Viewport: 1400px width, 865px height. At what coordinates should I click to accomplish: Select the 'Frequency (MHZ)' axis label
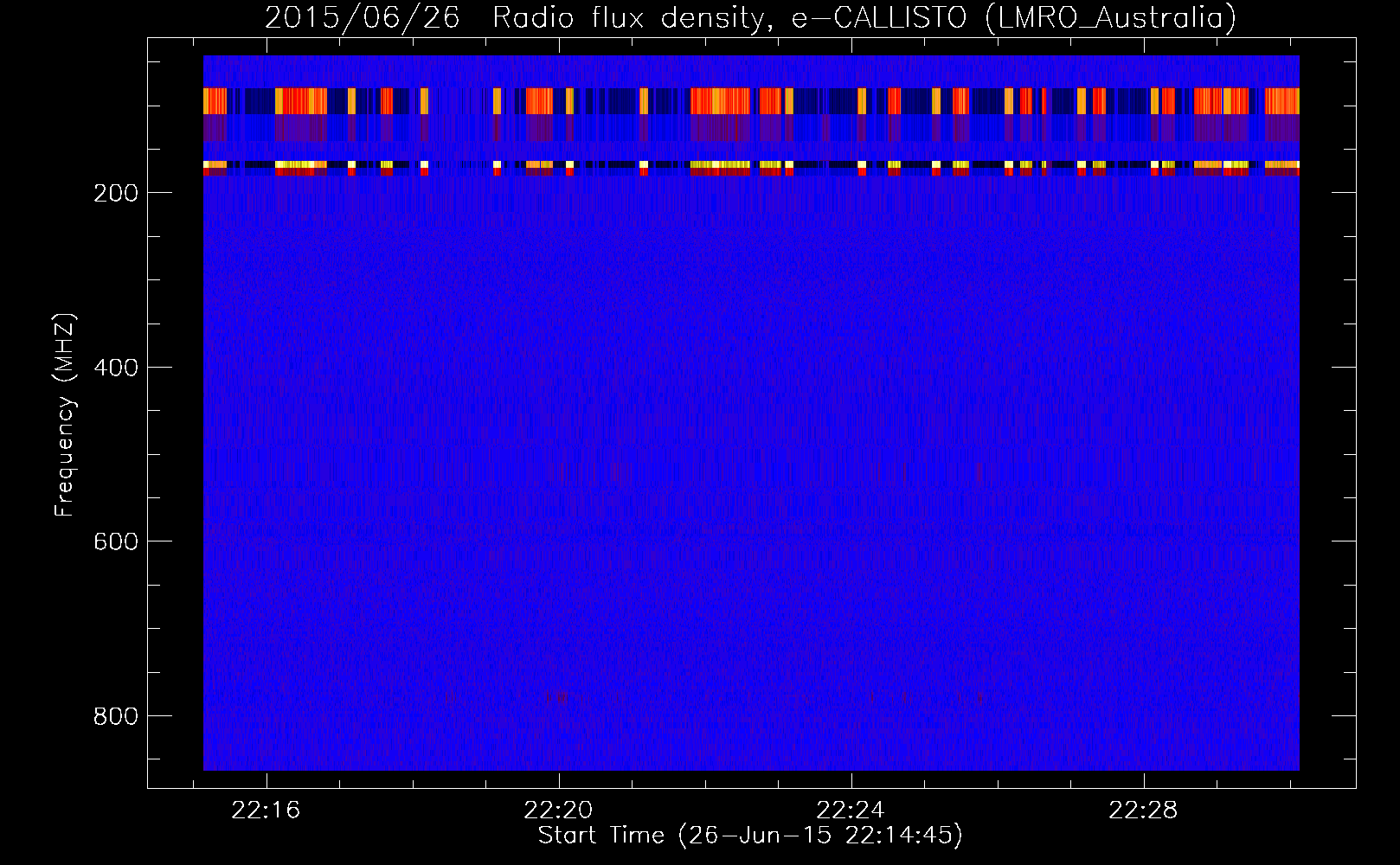tap(65, 414)
